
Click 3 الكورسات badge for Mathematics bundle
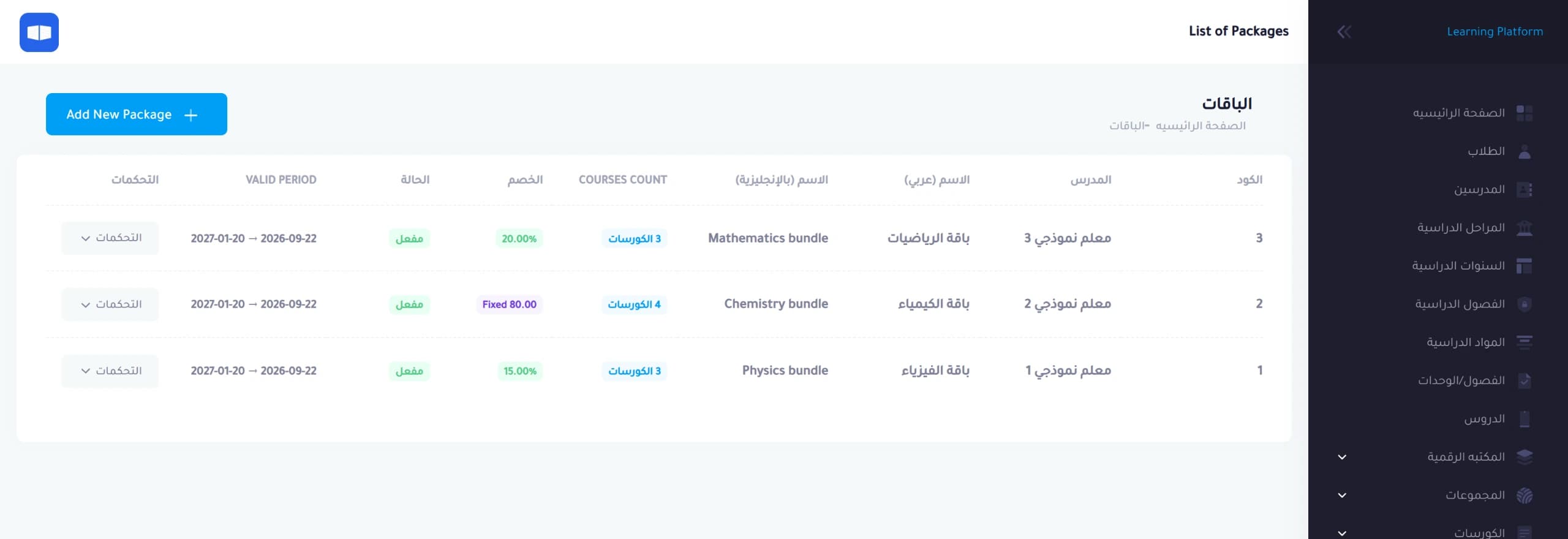tap(634, 239)
